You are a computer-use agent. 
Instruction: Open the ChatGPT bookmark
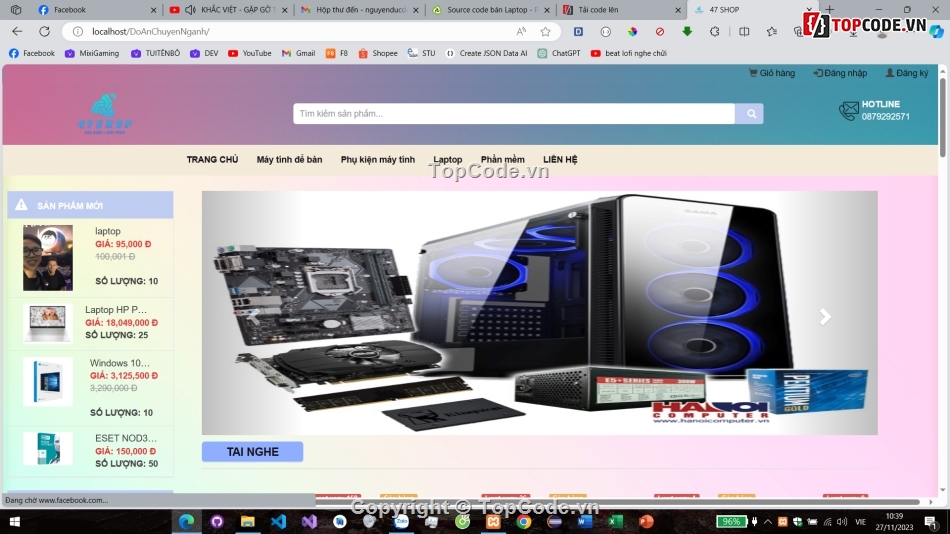559,53
